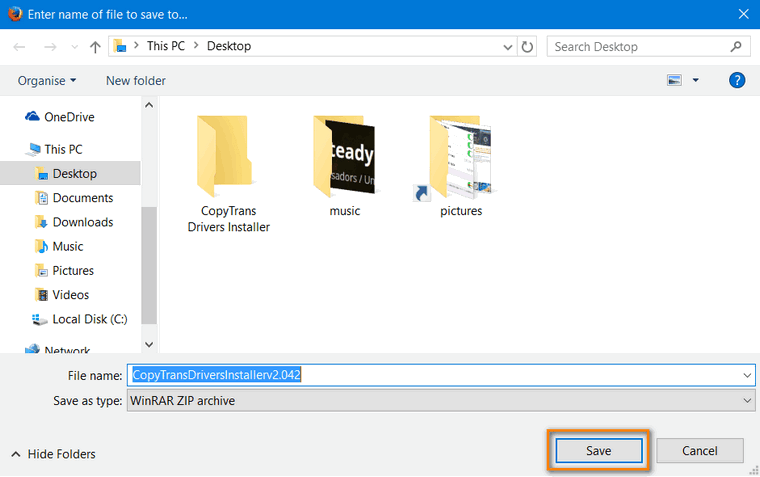Open Help with the question mark icon

click(737, 80)
